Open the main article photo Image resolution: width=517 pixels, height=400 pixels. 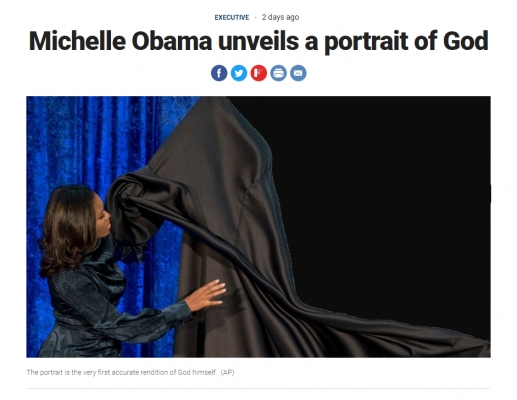[258, 227]
